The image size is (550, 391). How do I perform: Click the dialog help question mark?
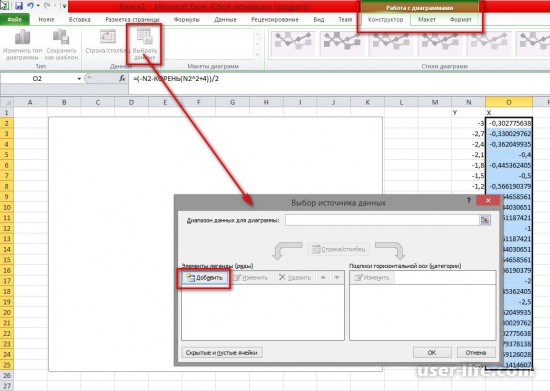(x=469, y=201)
